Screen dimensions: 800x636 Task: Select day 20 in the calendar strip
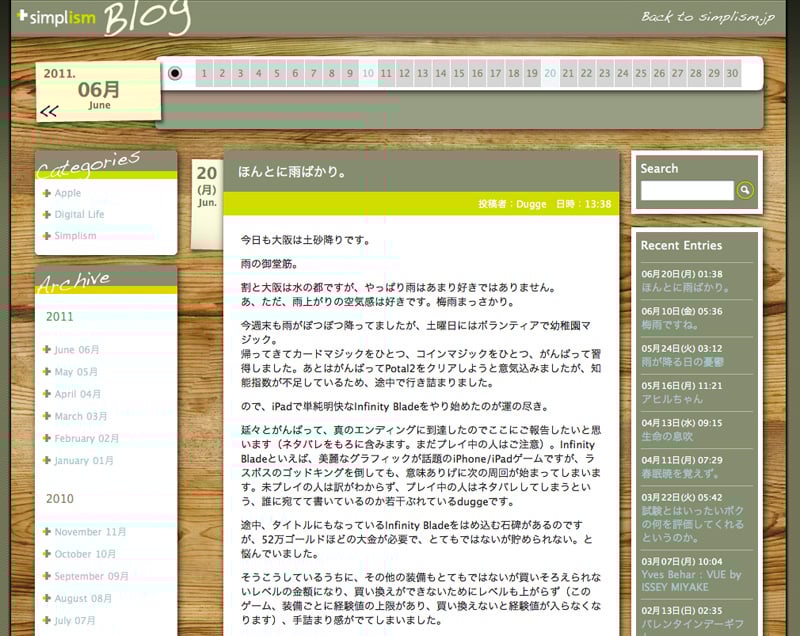549,73
